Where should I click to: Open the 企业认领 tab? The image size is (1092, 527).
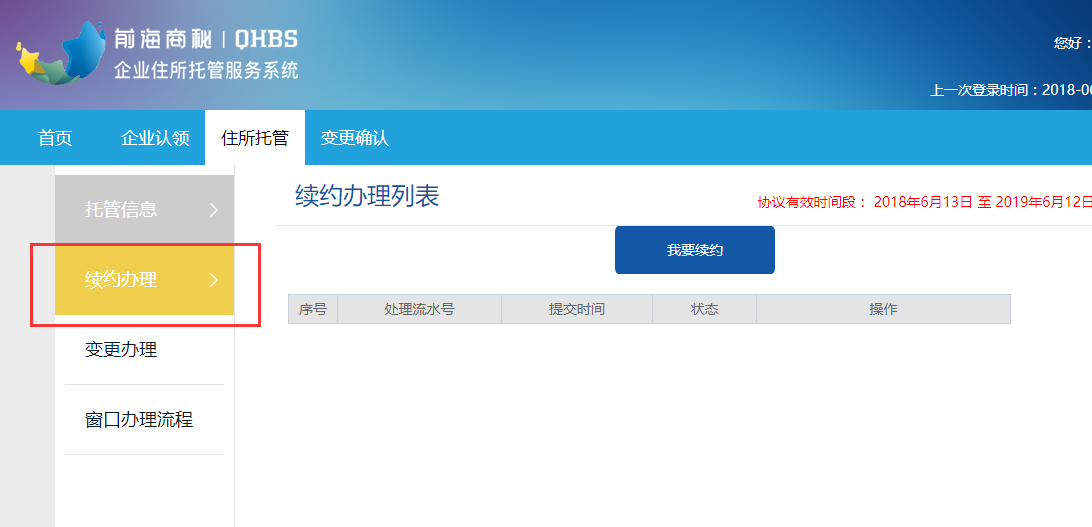(155, 138)
